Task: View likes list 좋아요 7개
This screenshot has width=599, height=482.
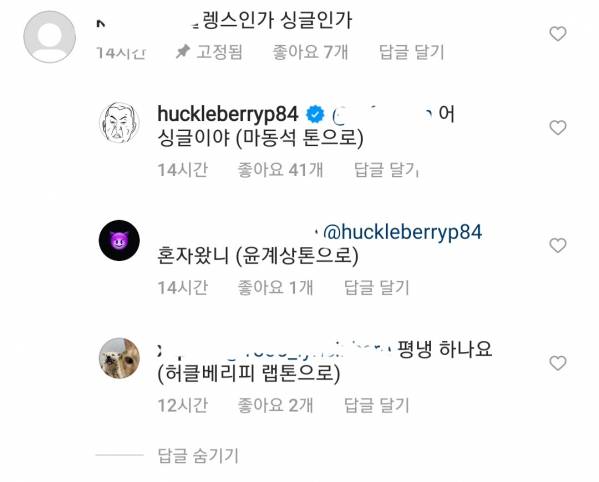Action: click(x=310, y=52)
